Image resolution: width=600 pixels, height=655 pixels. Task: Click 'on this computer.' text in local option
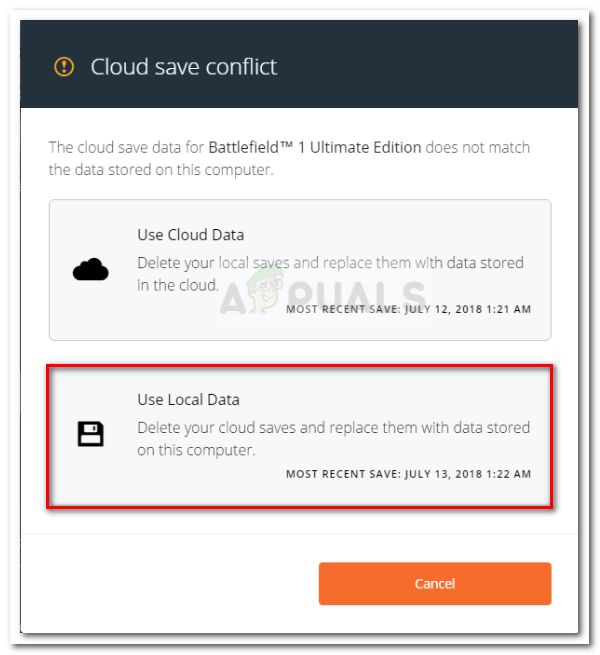click(x=196, y=450)
